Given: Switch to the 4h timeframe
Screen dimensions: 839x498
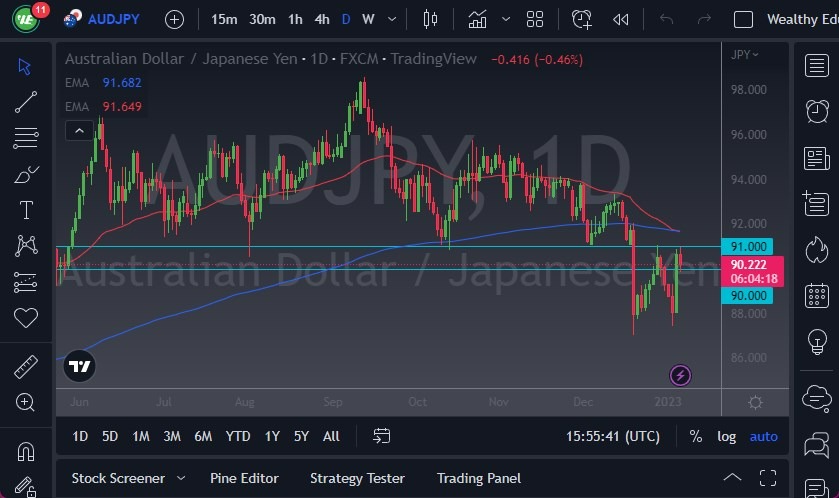Looking at the screenshot, I should [x=322, y=20].
